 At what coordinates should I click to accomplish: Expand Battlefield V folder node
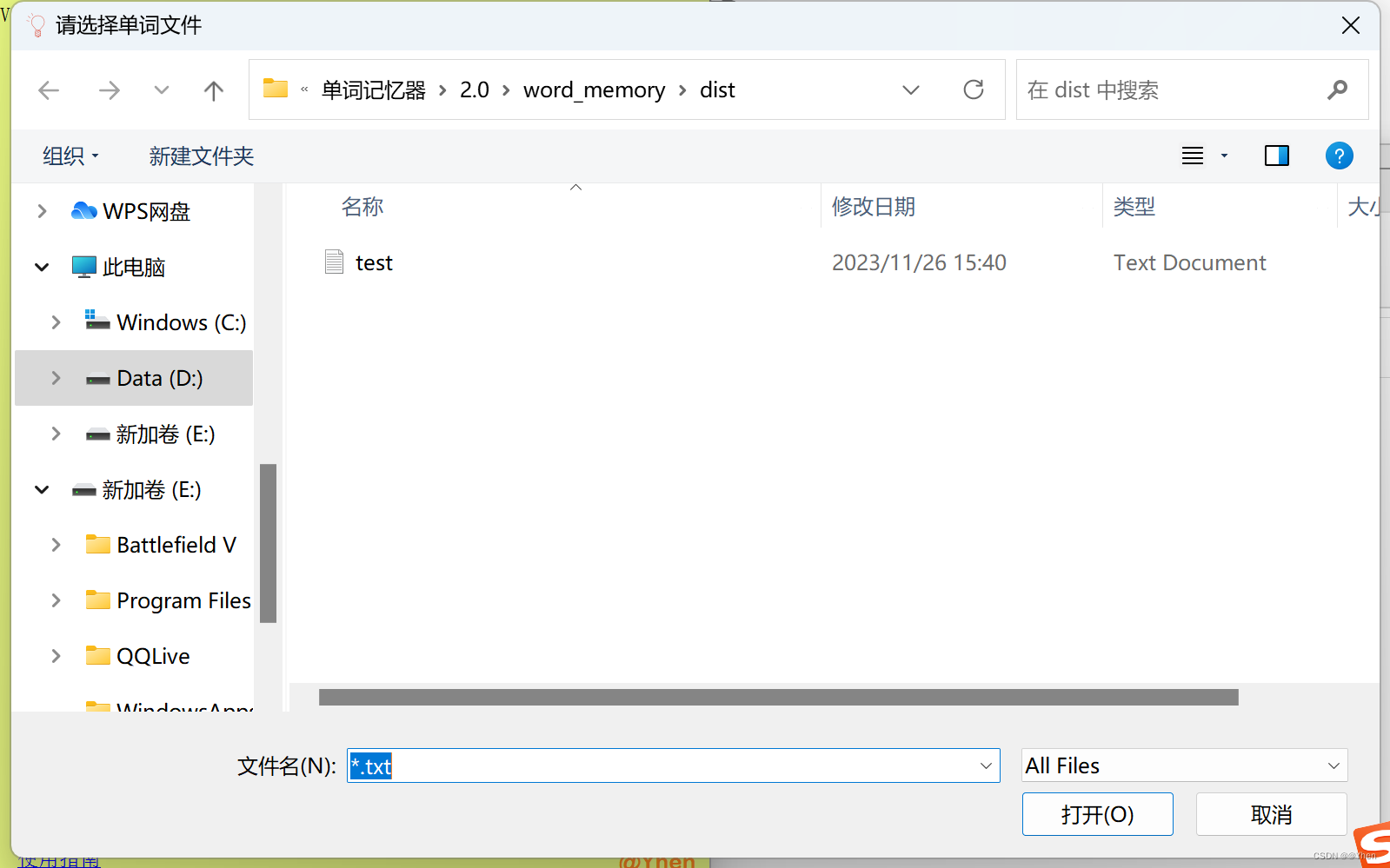coord(56,545)
